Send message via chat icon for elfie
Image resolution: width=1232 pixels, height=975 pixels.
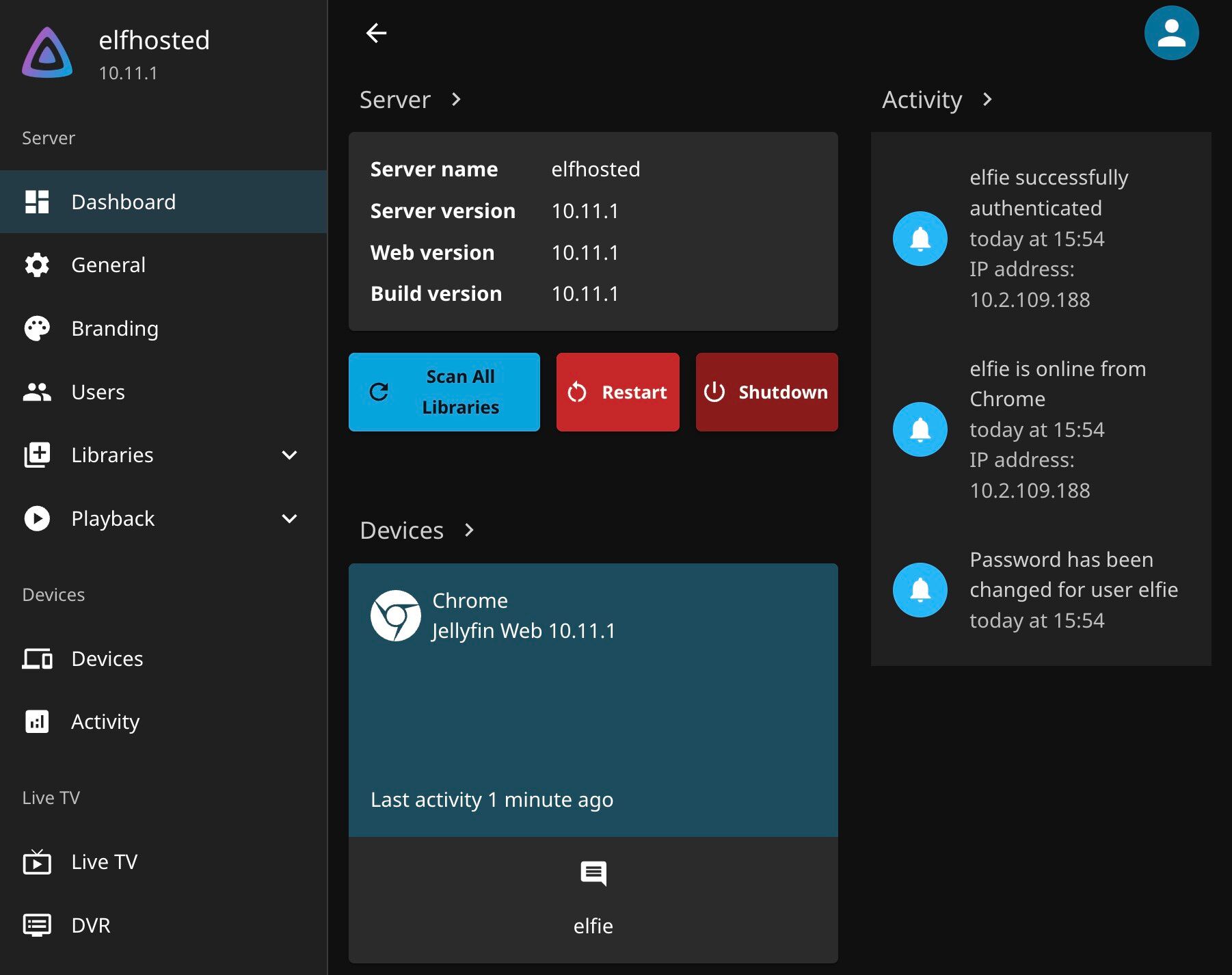pyautogui.click(x=593, y=873)
